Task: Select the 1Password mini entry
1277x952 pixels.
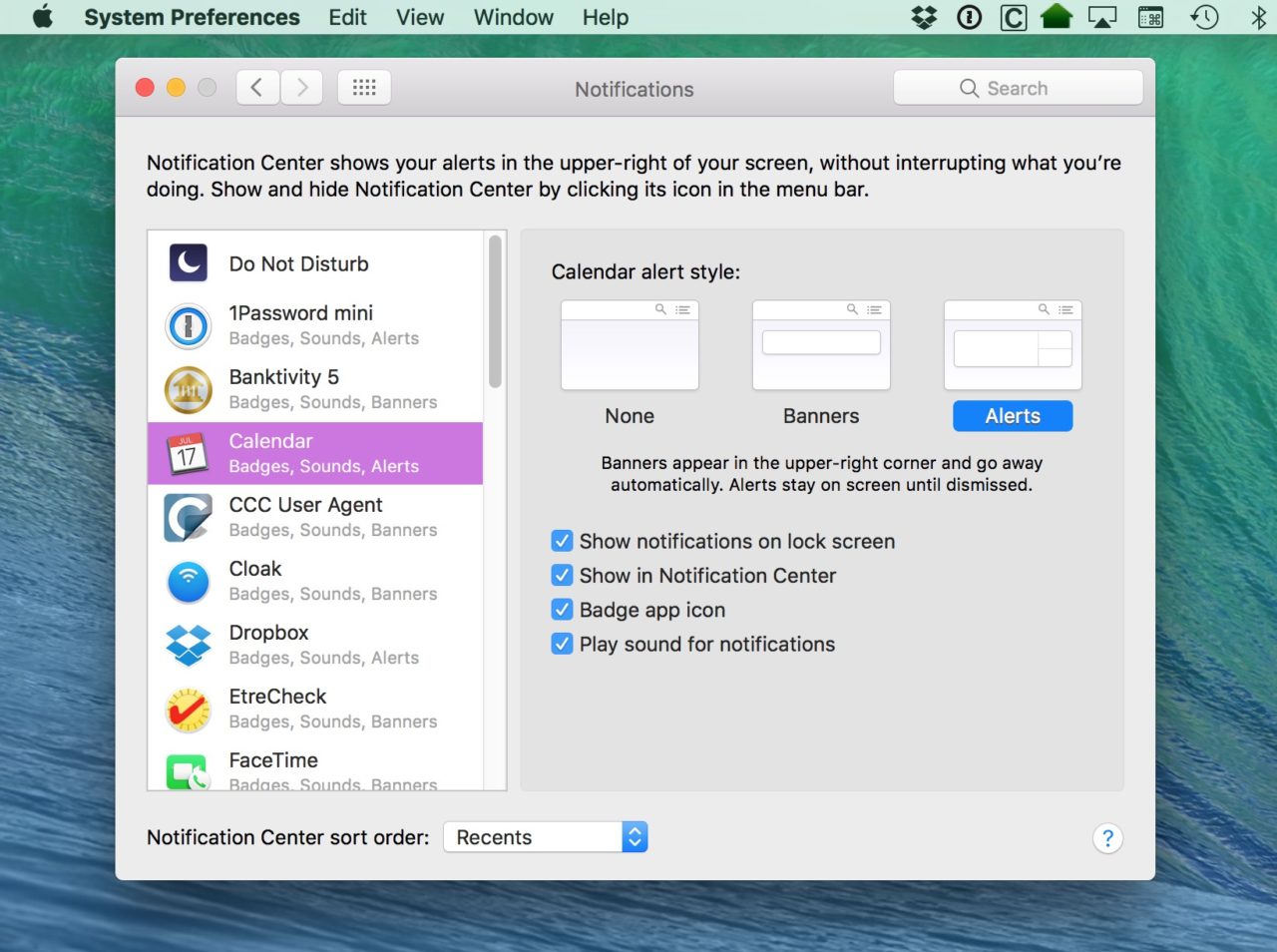Action: (315, 326)
